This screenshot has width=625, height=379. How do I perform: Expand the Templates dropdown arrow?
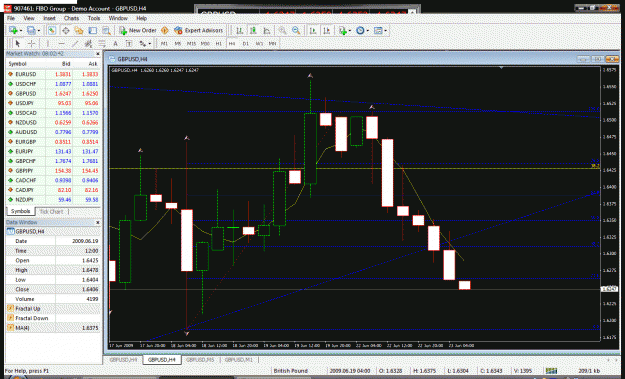point(385,31)
